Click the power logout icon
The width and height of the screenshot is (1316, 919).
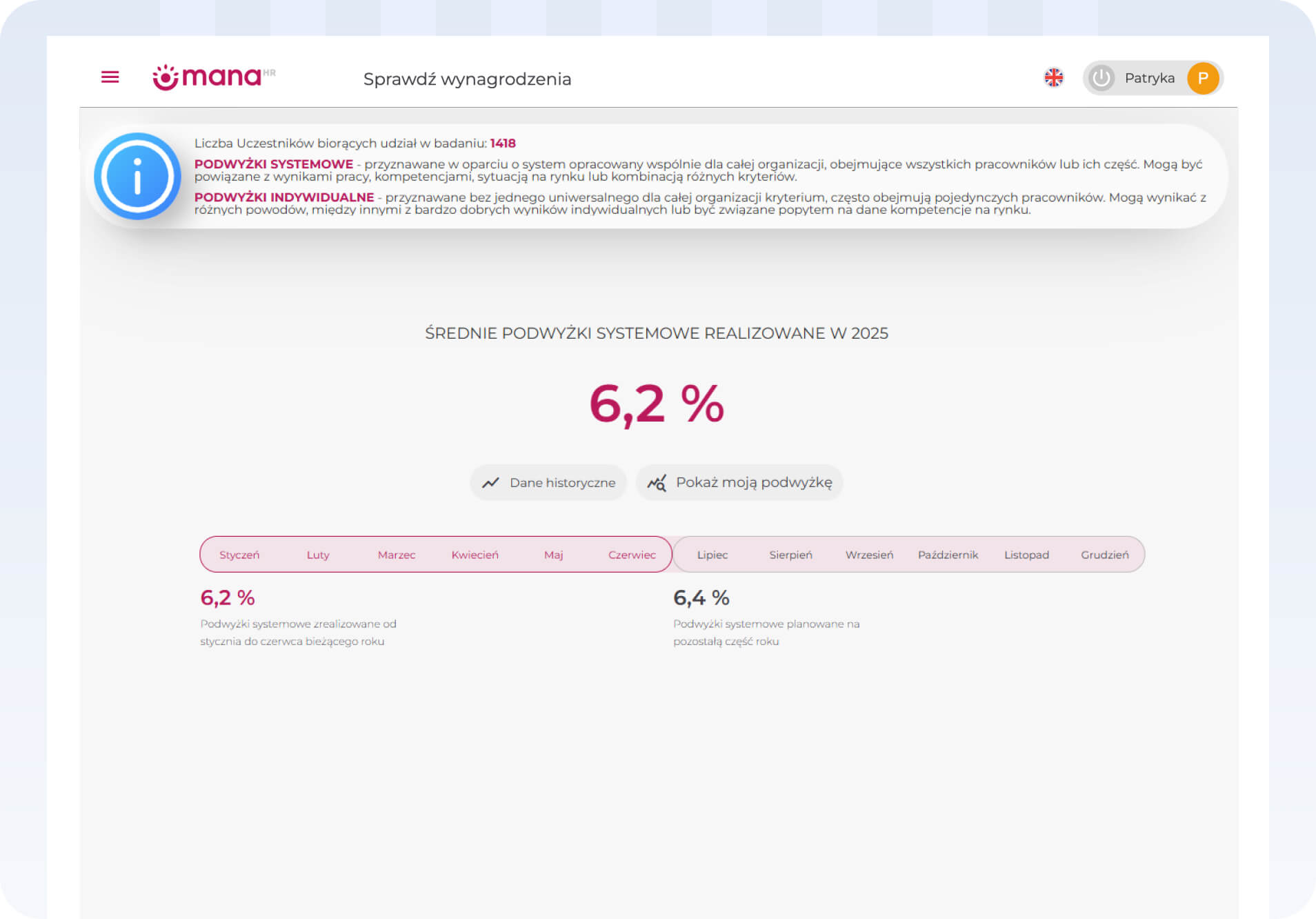1101,78
